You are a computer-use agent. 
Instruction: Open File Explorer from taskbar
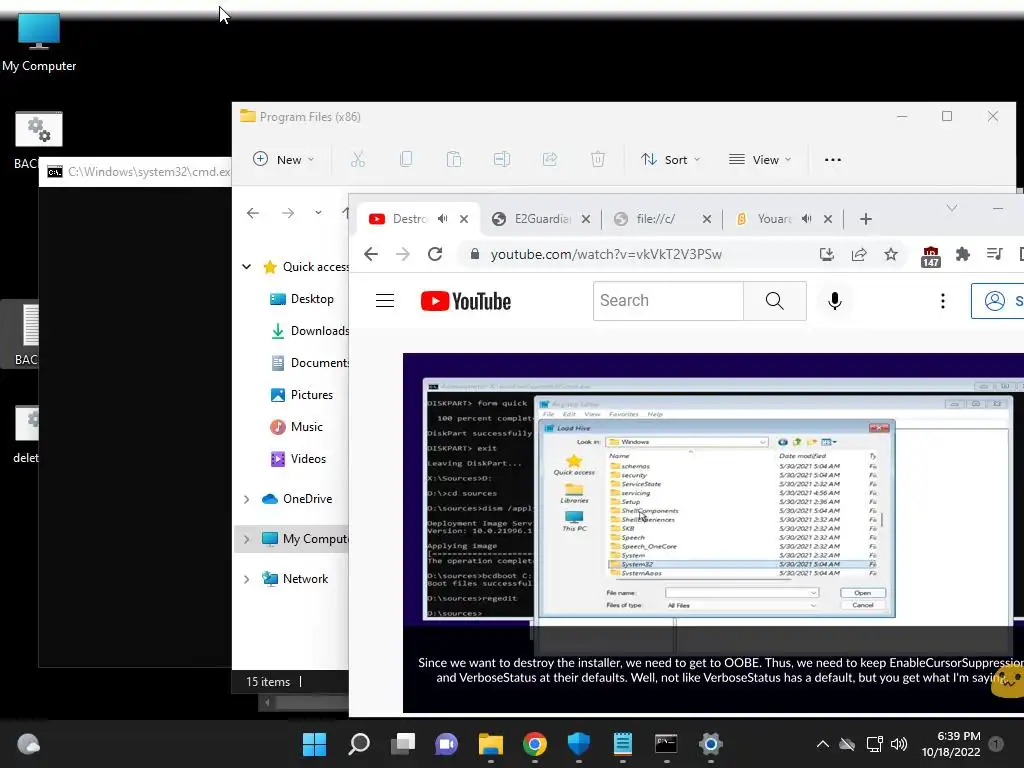point(490,744)
